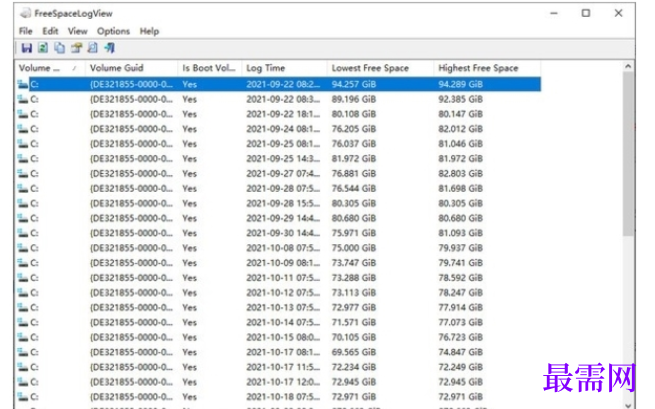This screenshot has width=655, height=409.
Task: Select the log time 2021-09-22 18:1... cell
Action: pos(283,114)
